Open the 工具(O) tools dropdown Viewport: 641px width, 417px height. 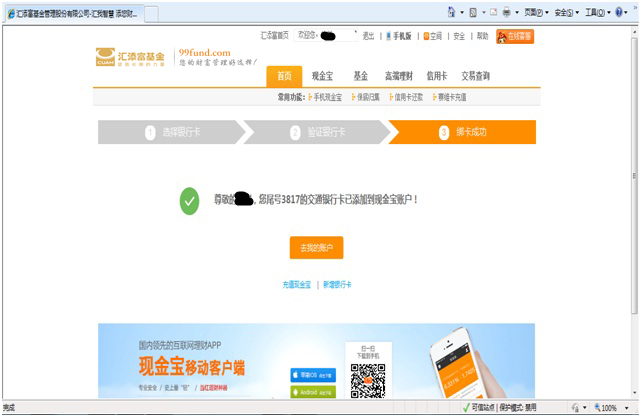pyautogui.click(x=596, y=13)
